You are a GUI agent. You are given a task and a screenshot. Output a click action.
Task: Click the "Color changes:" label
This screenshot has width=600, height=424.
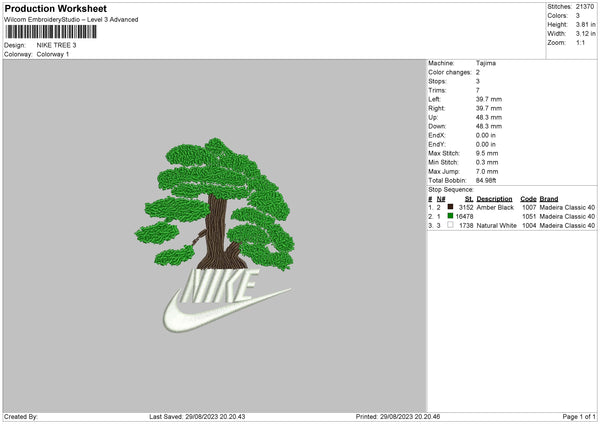450,72
